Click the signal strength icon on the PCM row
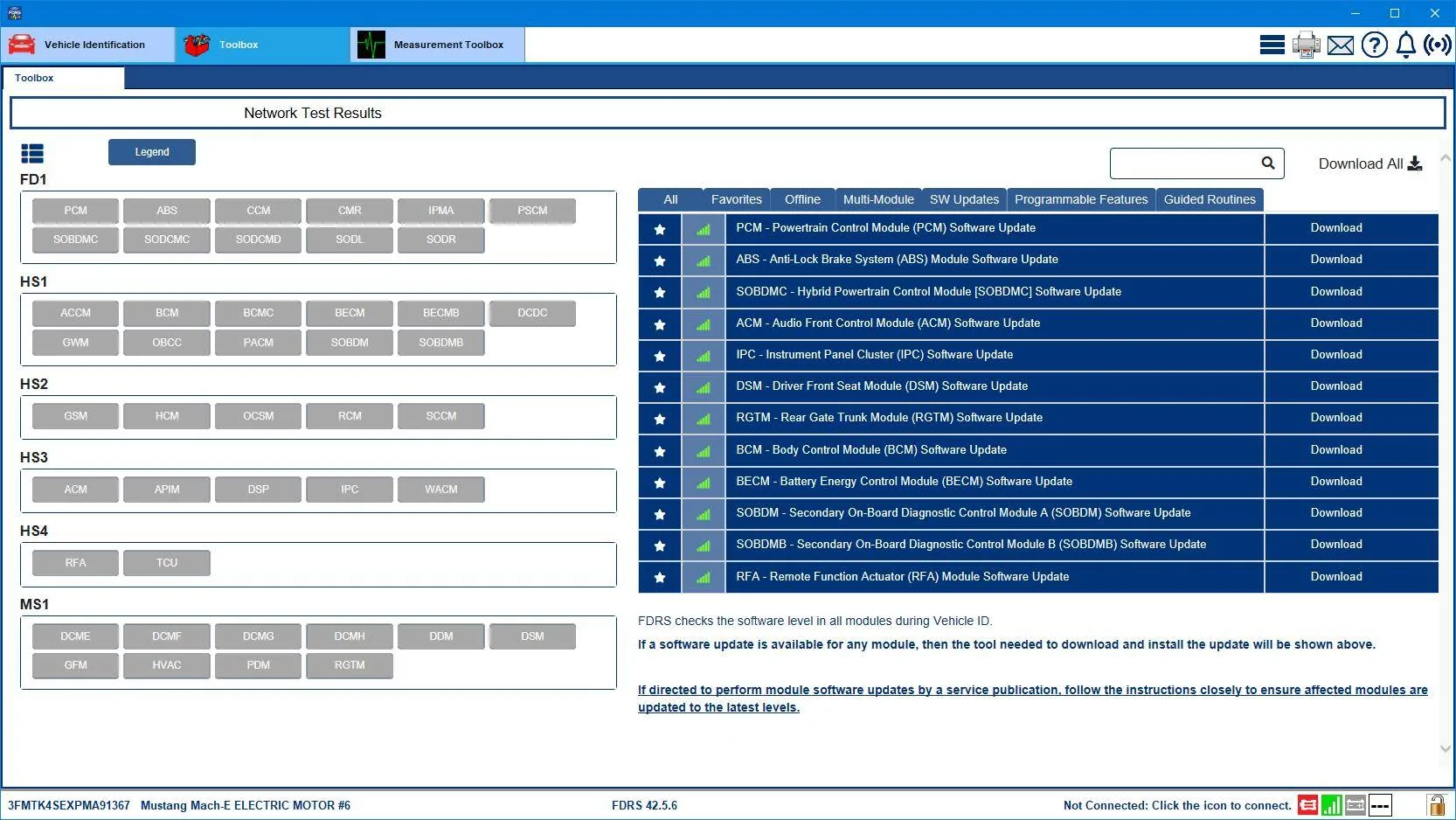 [x=704, y=229]
